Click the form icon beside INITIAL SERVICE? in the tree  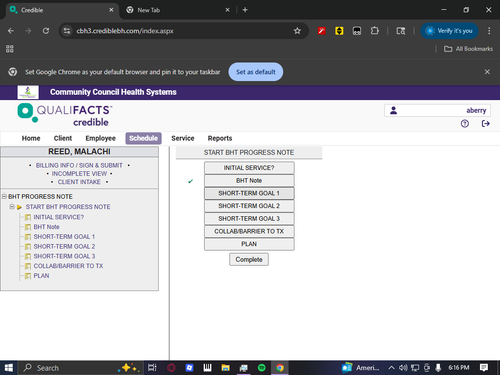pyautogui.click(x=28, y=217)
